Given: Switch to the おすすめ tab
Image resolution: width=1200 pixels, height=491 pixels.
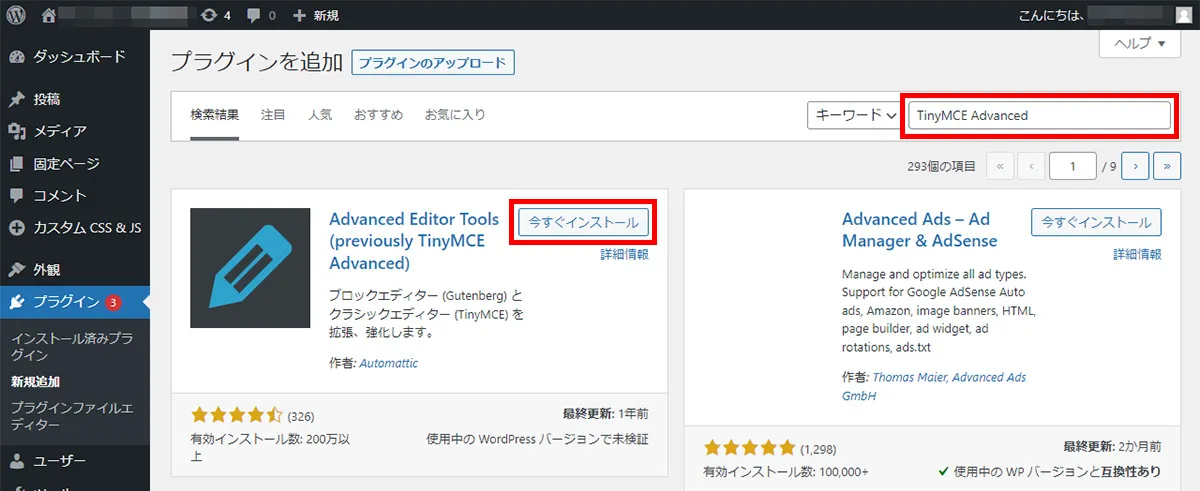Looking at the screenshot, I should tap(378, 115).
